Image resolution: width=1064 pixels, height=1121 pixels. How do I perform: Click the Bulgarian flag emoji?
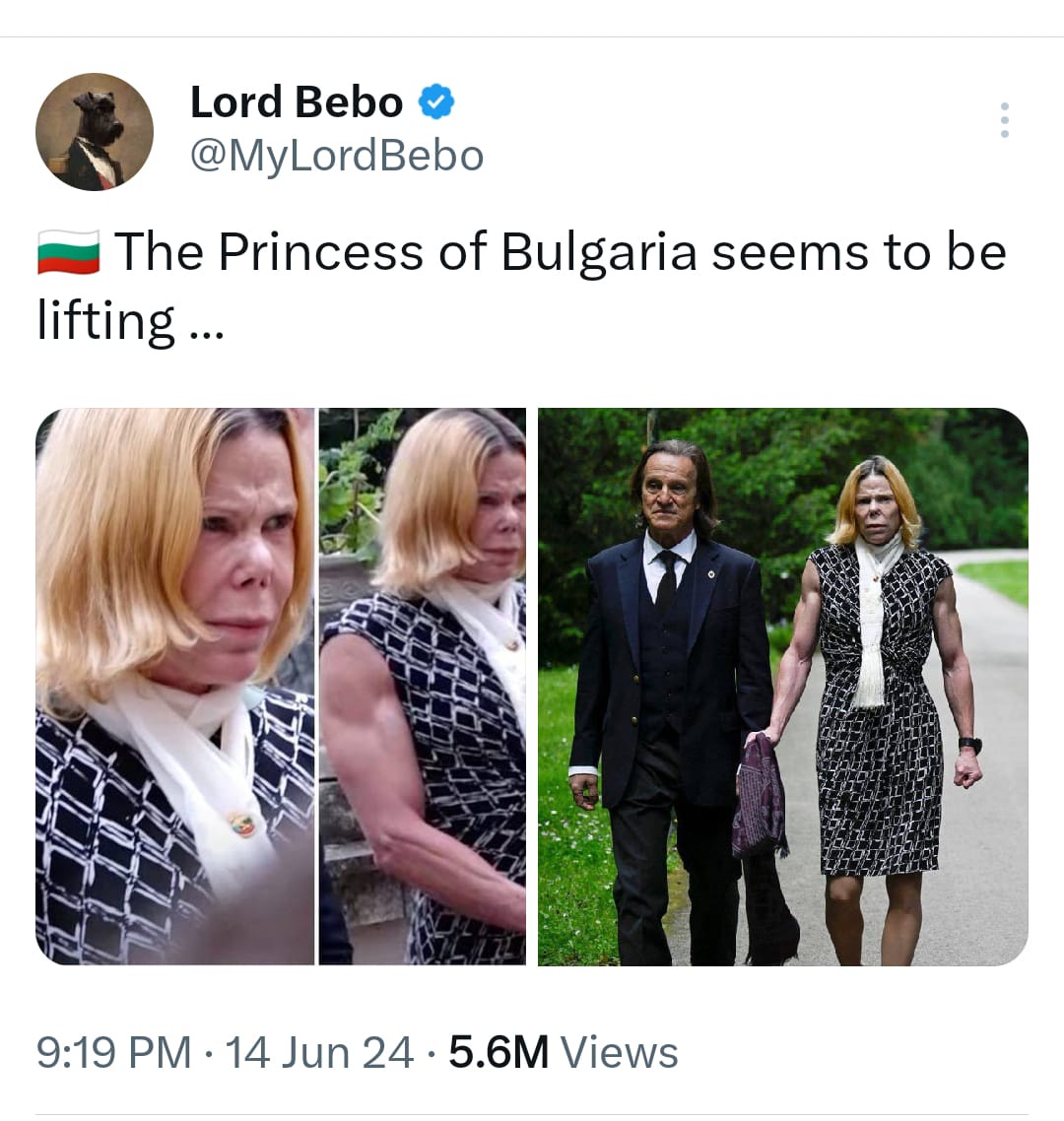[68, 252]
